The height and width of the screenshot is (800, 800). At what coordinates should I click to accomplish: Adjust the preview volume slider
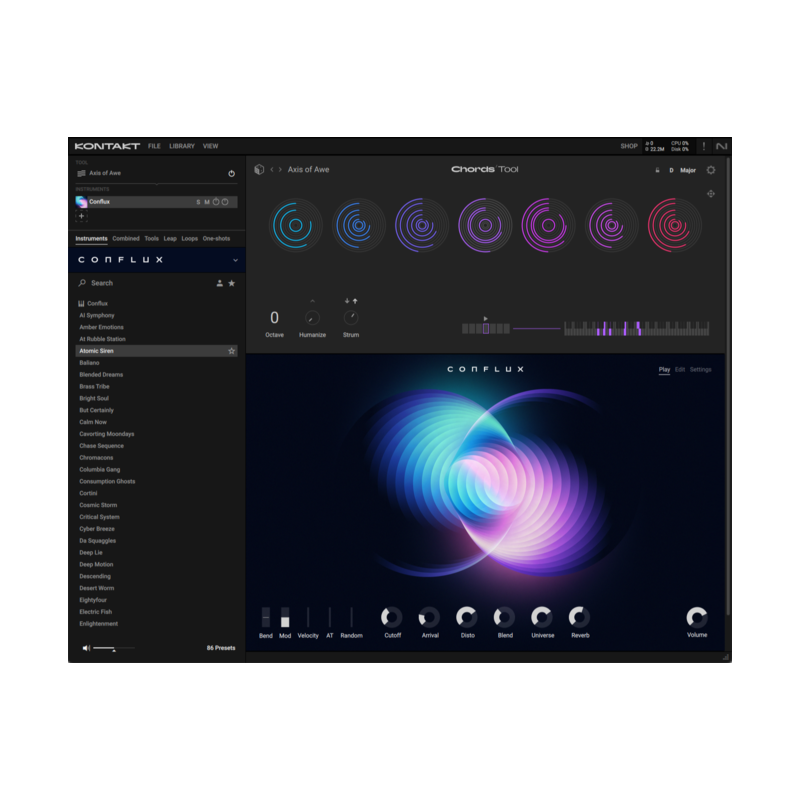click(114, 648)
